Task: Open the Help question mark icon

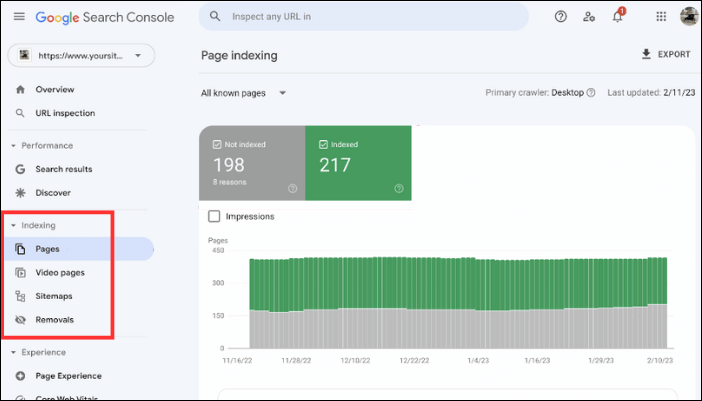Action: (x=561, y=17)
